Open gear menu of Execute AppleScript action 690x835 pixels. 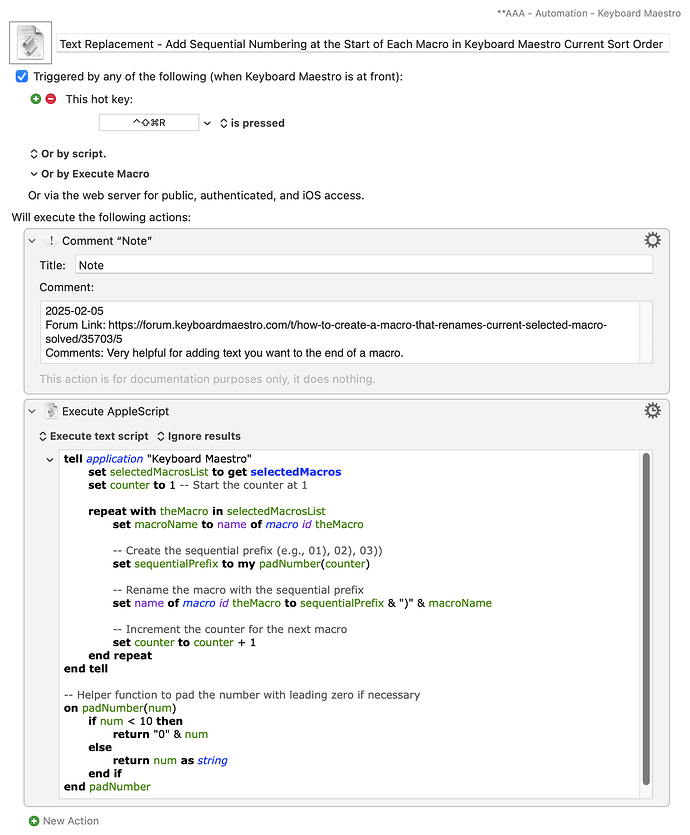click(x=652, y=411)
